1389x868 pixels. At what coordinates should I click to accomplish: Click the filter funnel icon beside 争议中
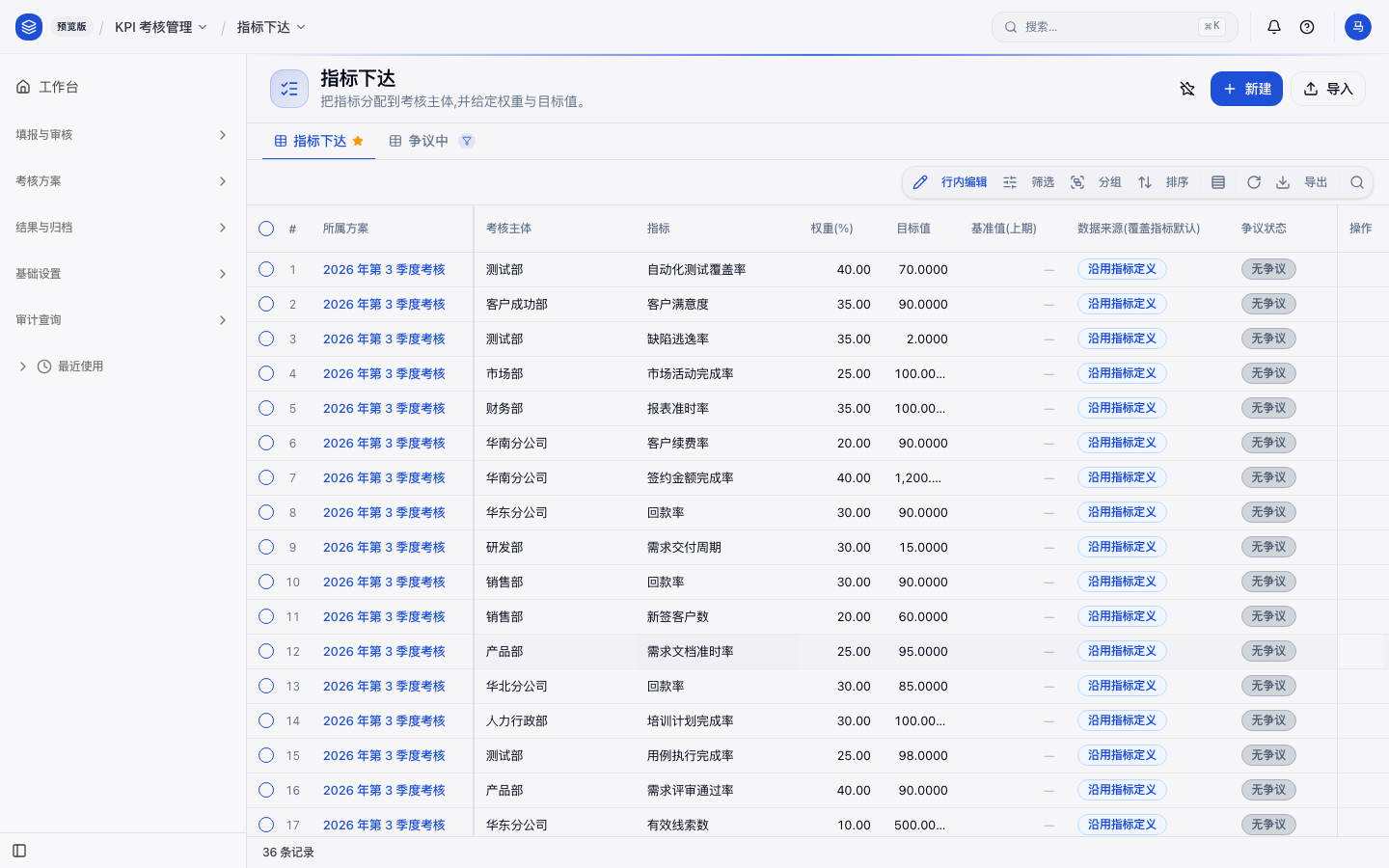point(467,141)
